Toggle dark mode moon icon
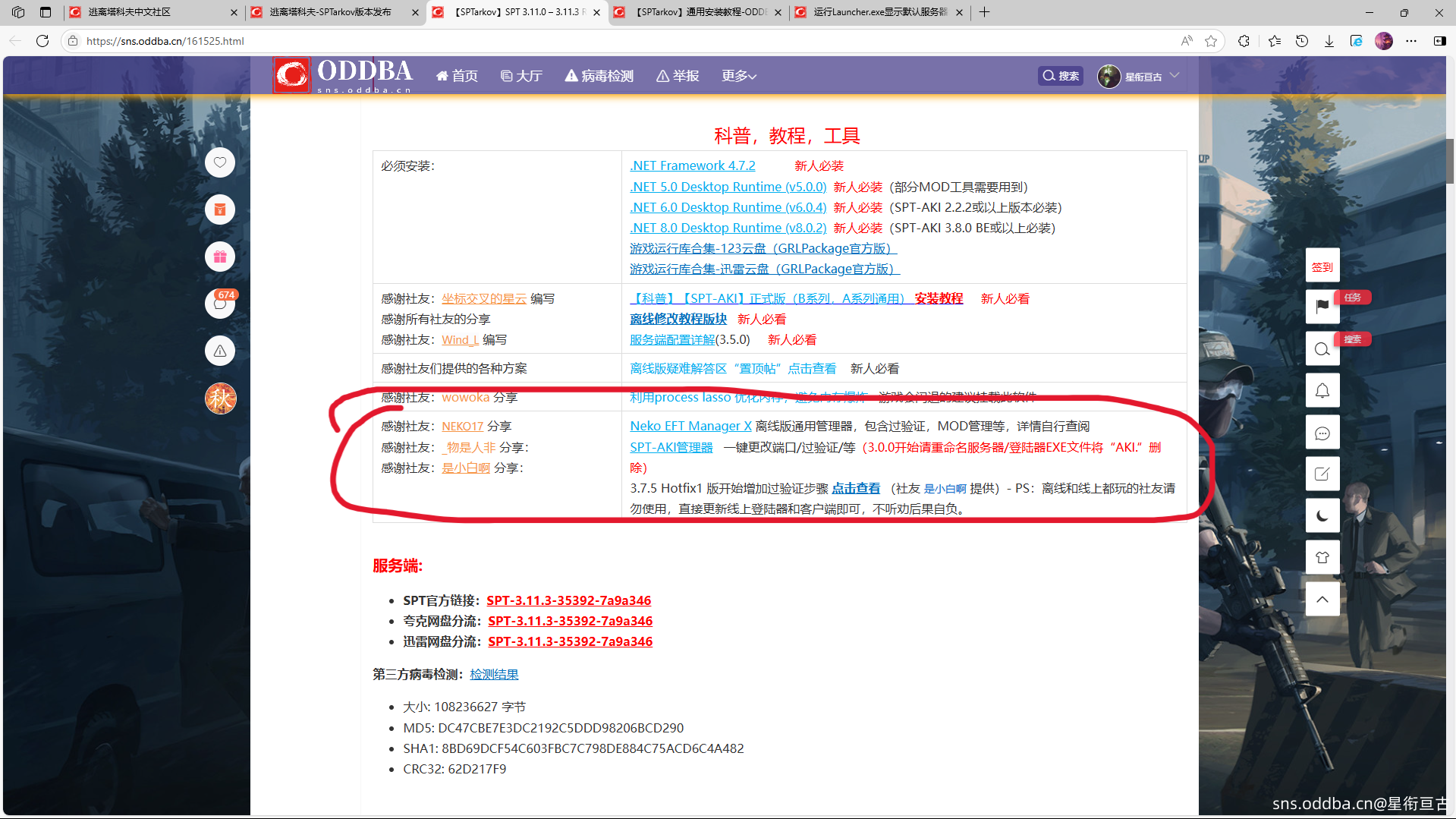 pyautogui.click(x=1322, y=516)
